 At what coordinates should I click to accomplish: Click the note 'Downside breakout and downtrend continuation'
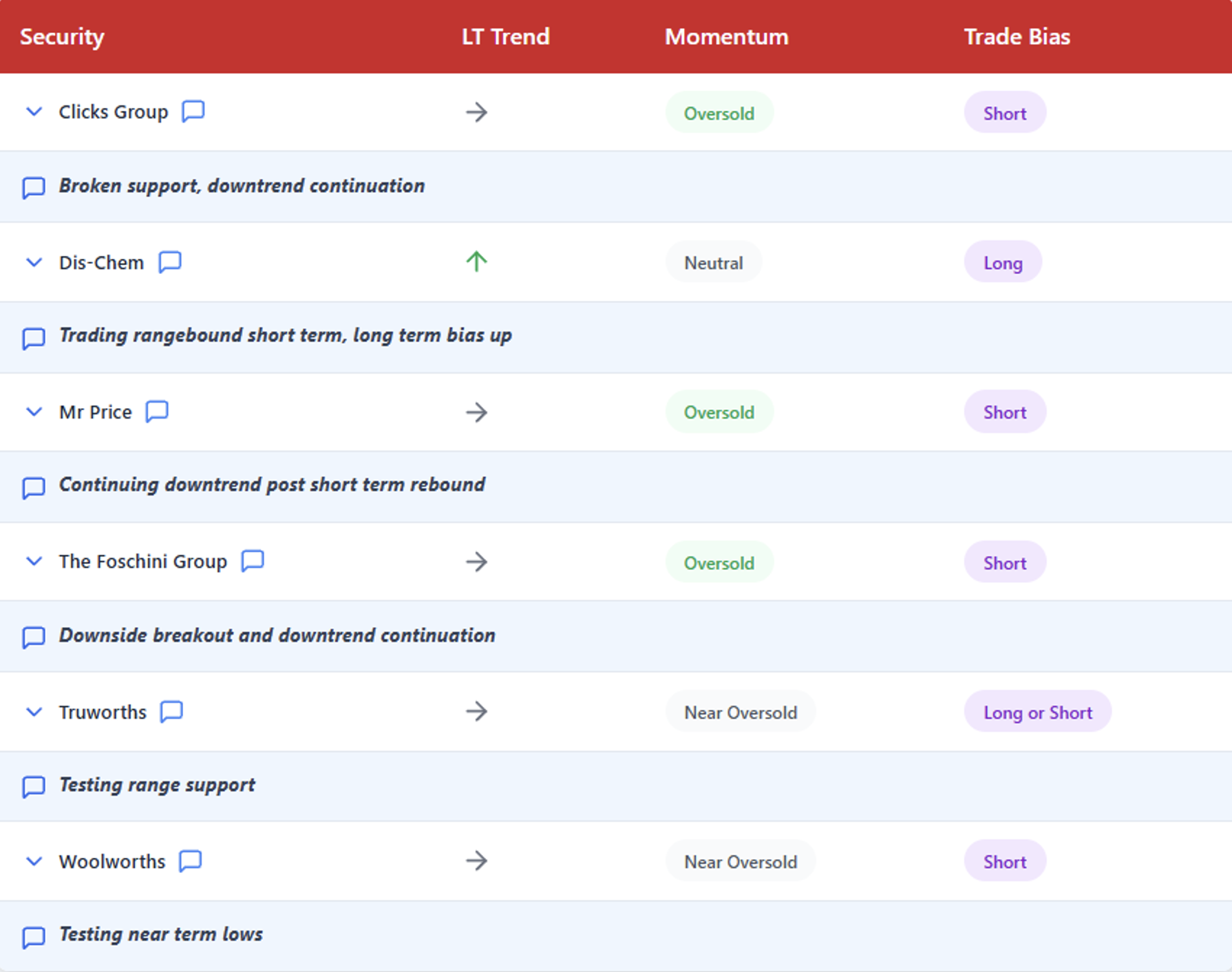click(x=277, y=635)
